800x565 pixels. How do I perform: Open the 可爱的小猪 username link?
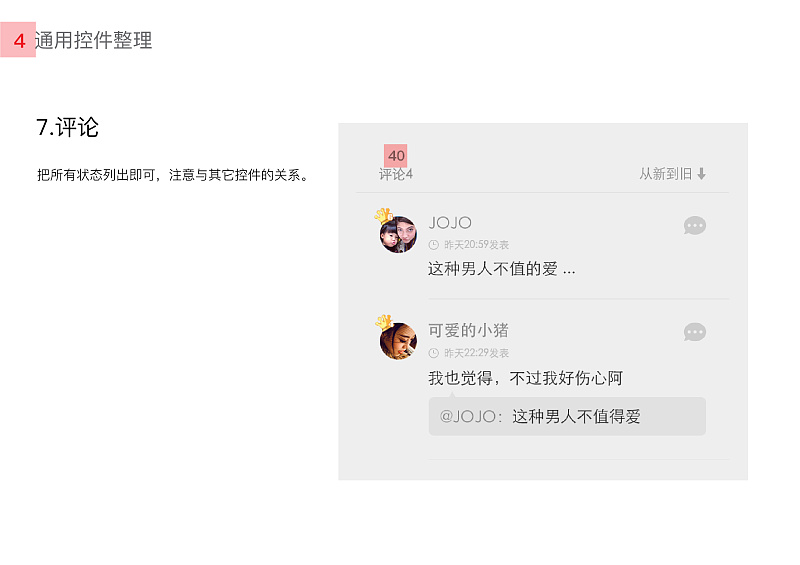point(468,330)
